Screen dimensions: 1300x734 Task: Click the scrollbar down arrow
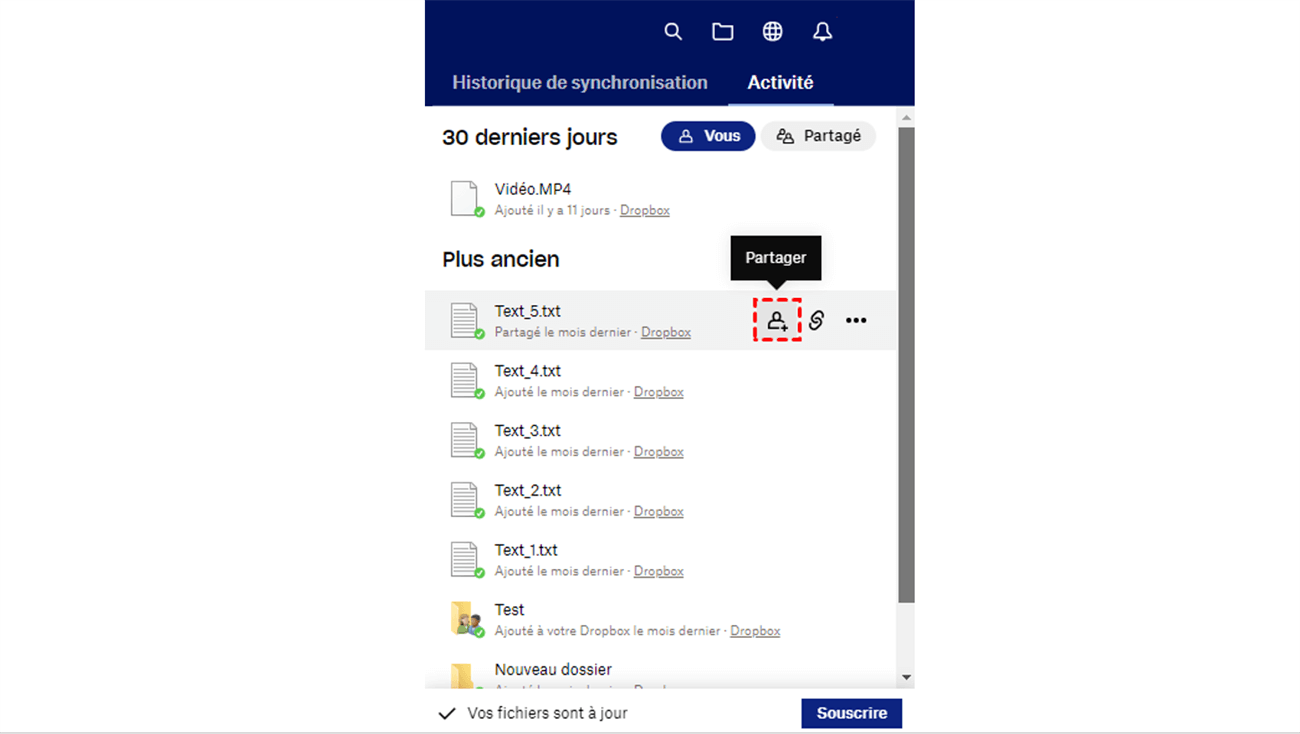(906, 677)
